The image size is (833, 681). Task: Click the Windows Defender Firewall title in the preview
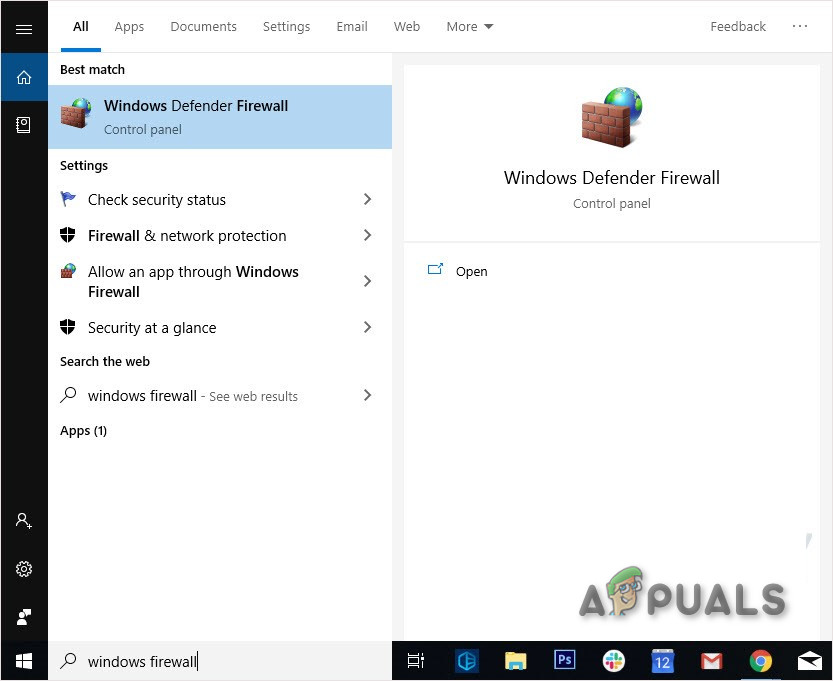coord(611,177)
